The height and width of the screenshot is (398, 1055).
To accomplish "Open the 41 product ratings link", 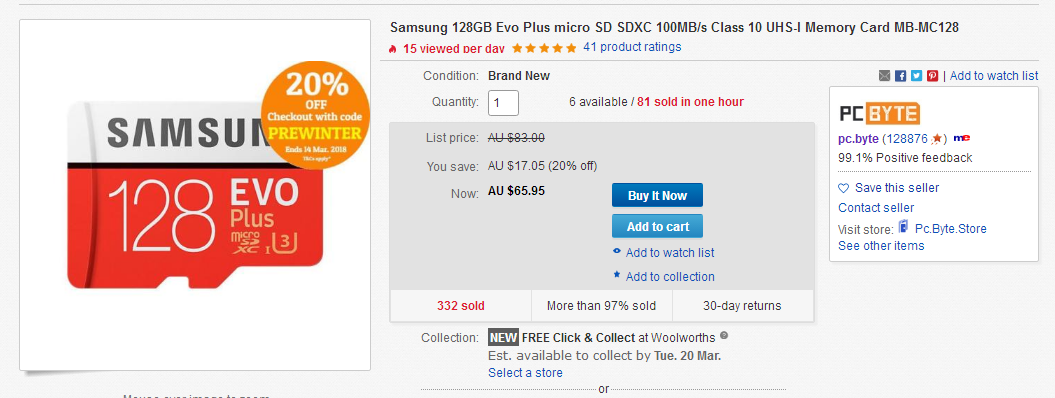I will [x=632, y=47].
